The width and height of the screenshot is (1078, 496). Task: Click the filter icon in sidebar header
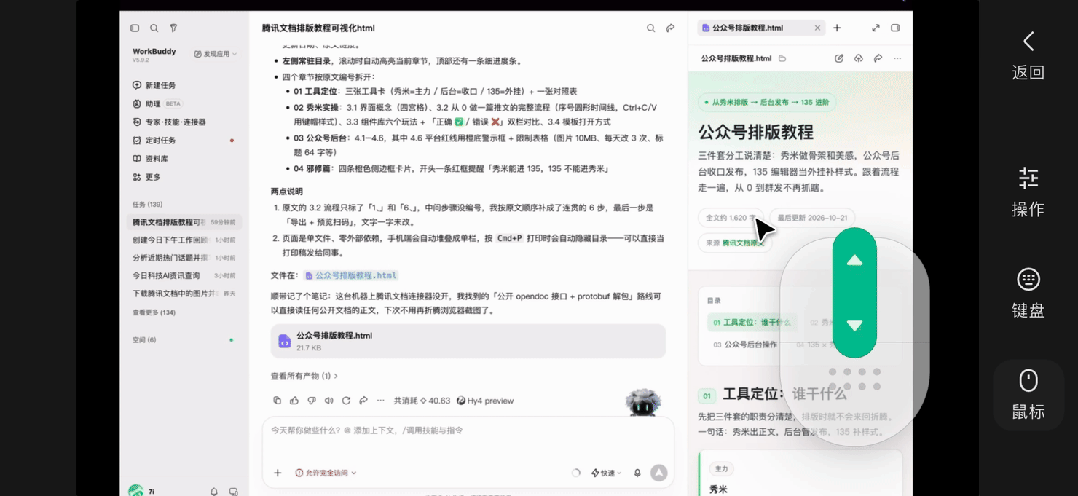tap(173, 28)
